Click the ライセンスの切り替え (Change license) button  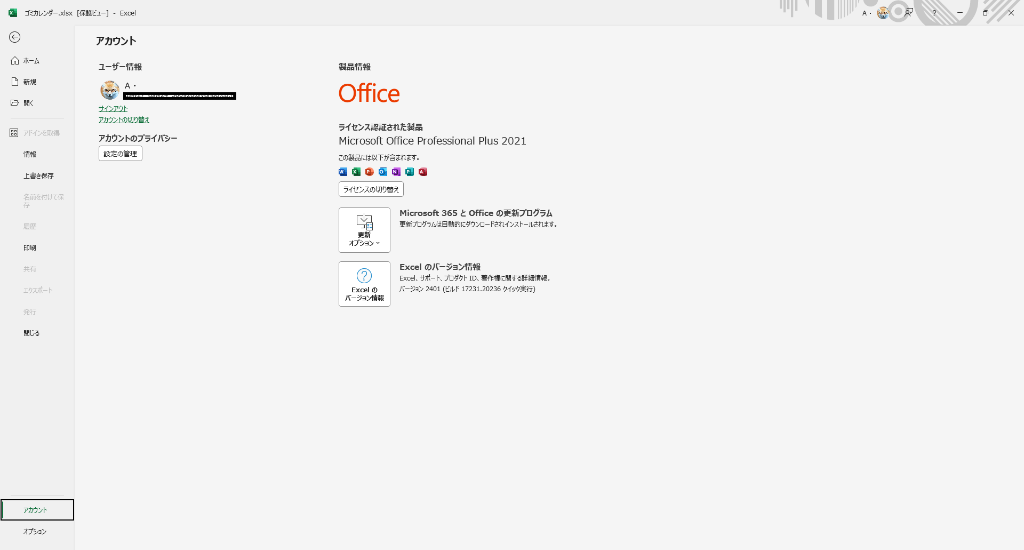pyautogui.click(x=371, y=189)
